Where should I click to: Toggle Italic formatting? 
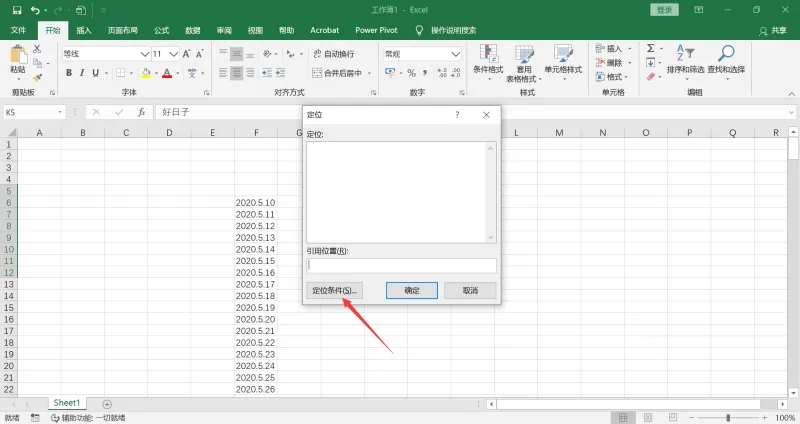click(82, 73)
